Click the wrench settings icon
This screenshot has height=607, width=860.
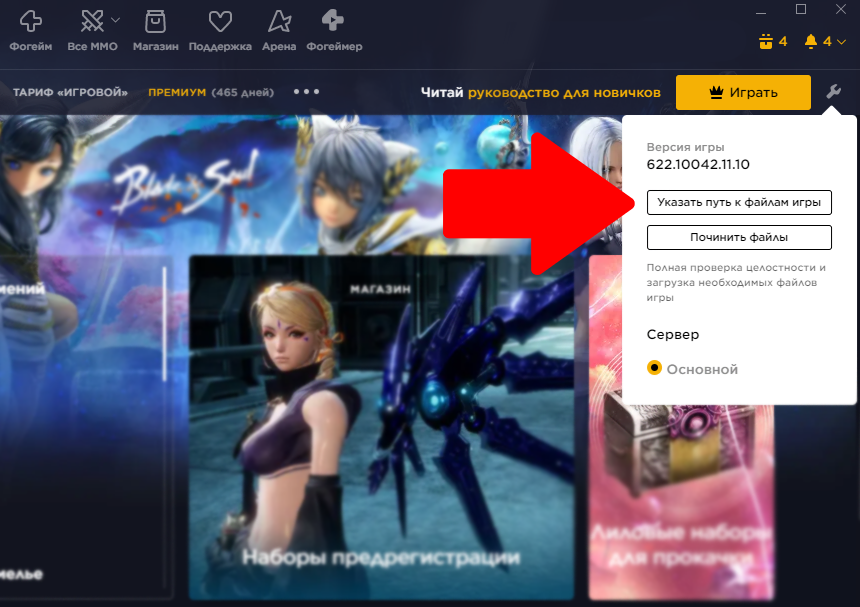pos(833,91)
